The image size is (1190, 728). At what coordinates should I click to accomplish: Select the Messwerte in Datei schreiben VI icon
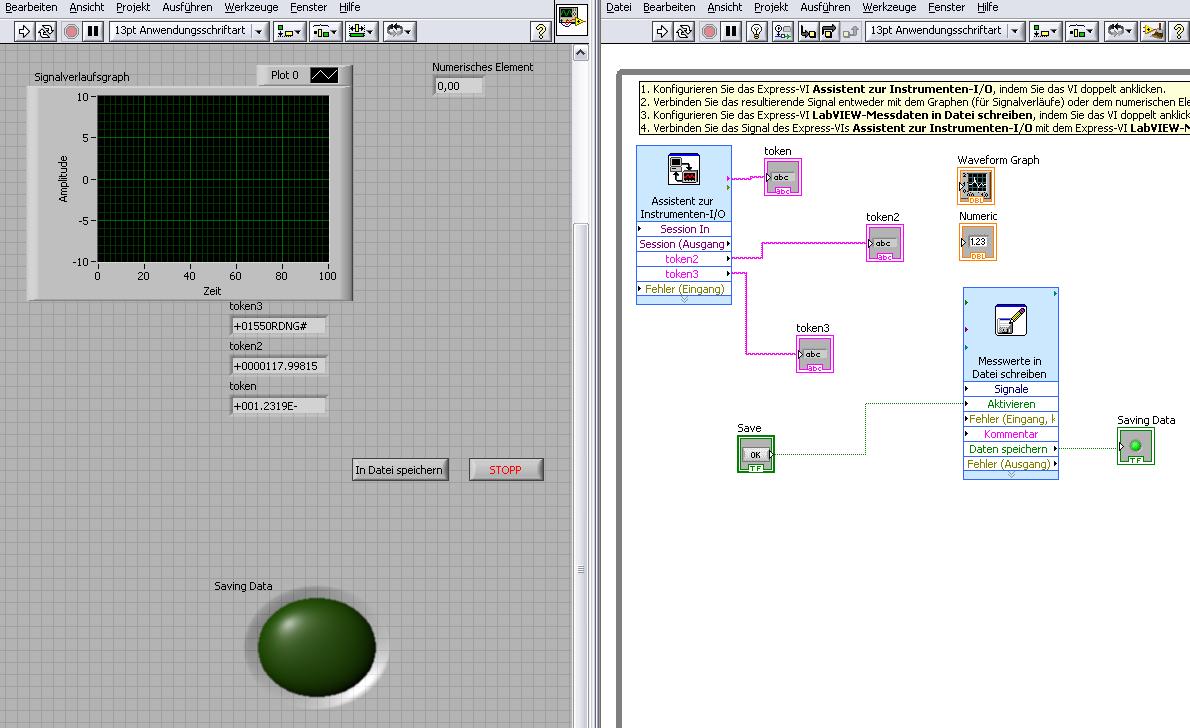(x=1010, y=320)
